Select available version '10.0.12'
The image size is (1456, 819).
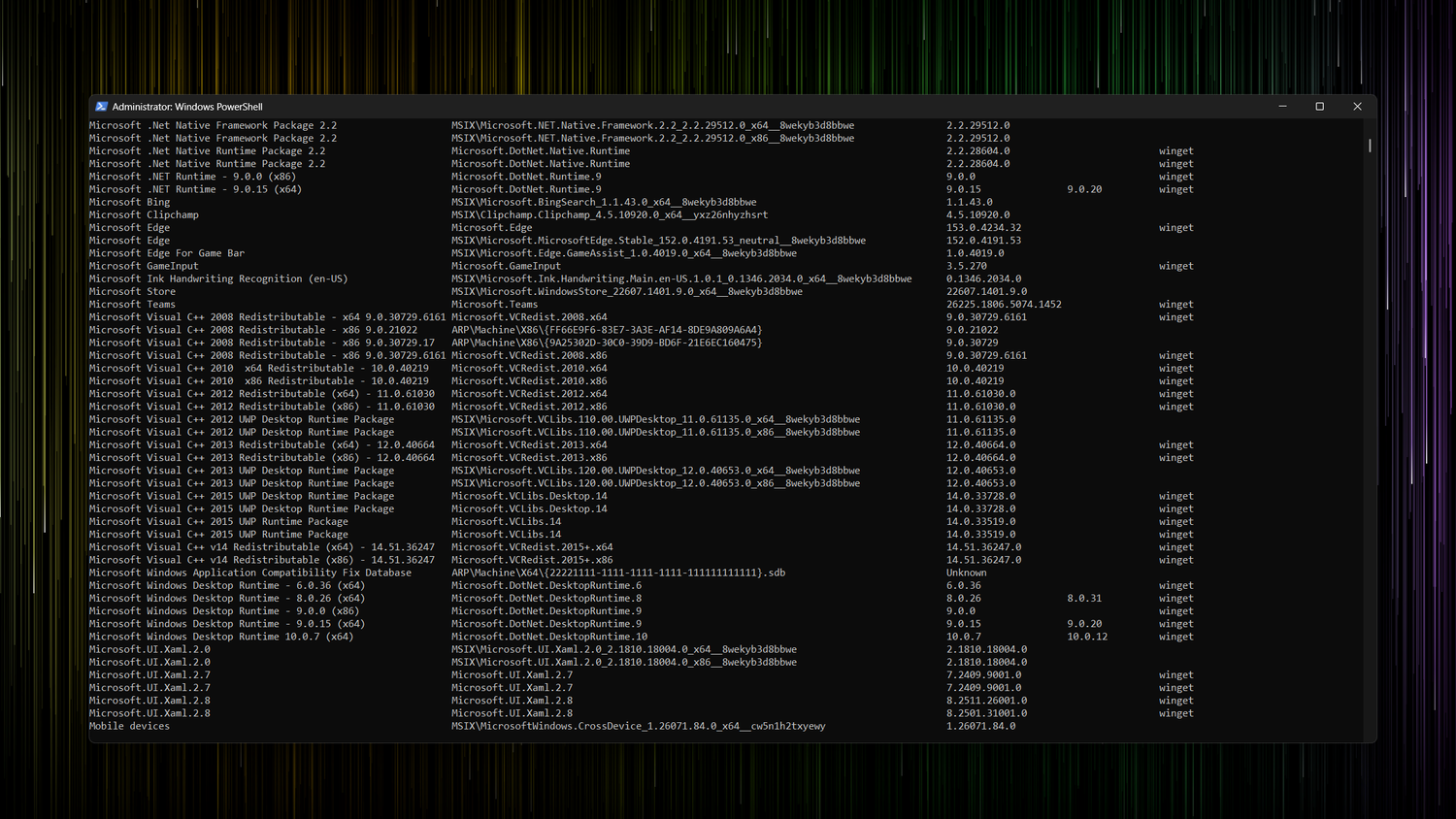coord(1087,637)
